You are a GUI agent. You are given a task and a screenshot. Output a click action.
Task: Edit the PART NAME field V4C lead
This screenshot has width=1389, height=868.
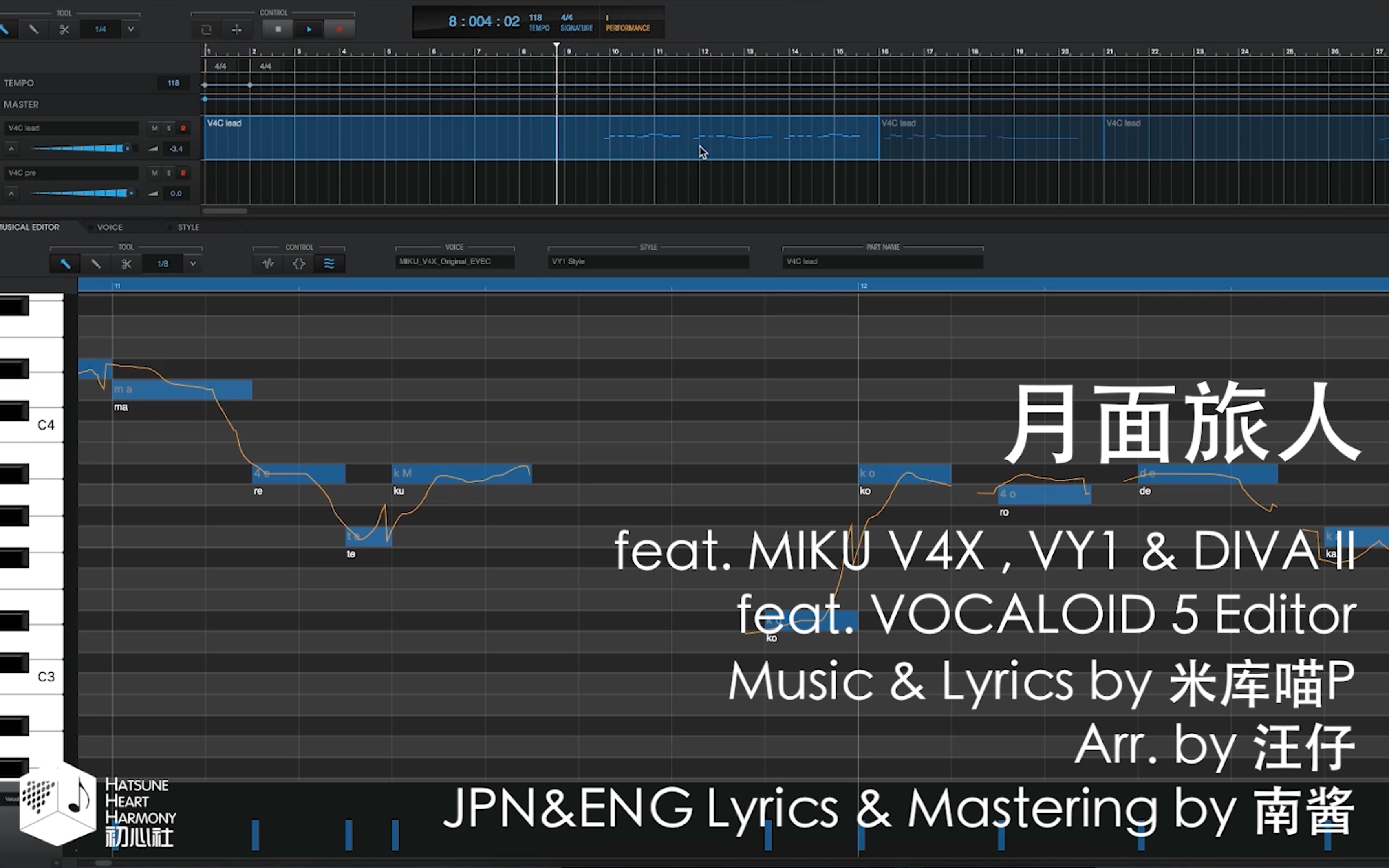pos(883,262)
